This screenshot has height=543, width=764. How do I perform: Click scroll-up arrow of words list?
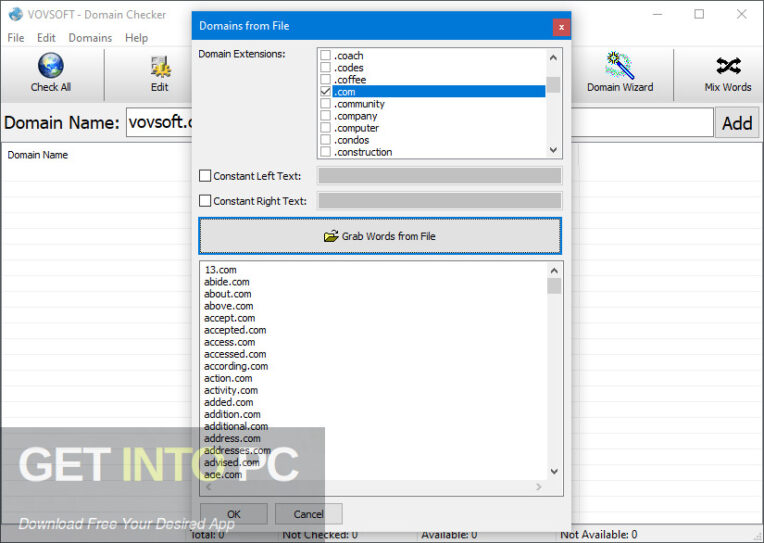(x=554, y=271)
